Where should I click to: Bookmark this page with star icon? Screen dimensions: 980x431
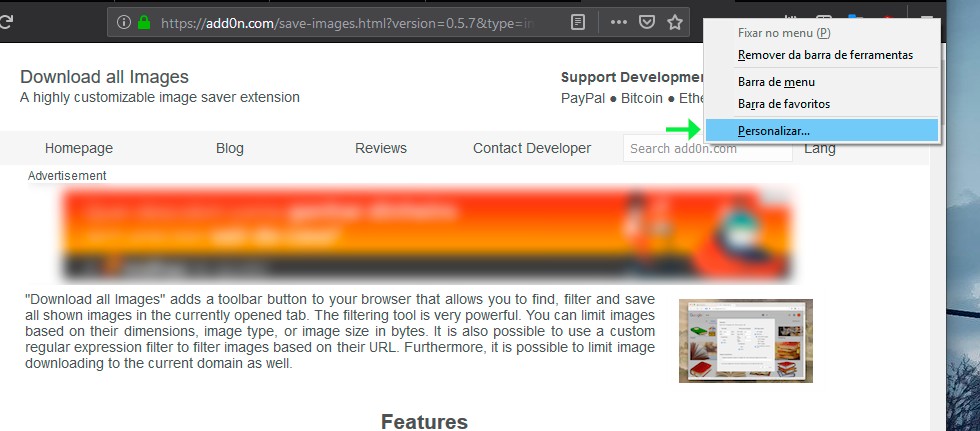674,22
